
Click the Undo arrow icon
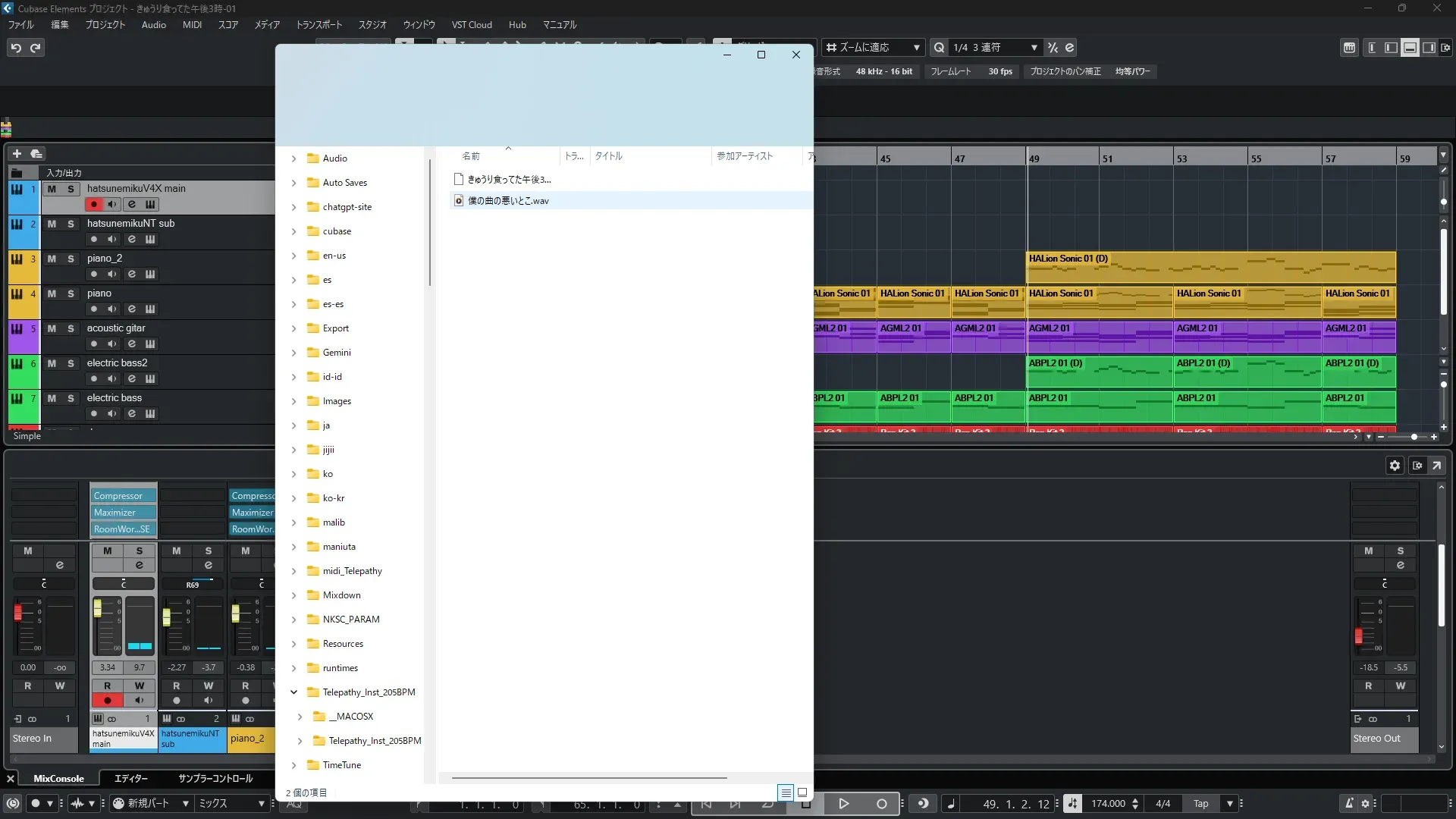[16, 48]
